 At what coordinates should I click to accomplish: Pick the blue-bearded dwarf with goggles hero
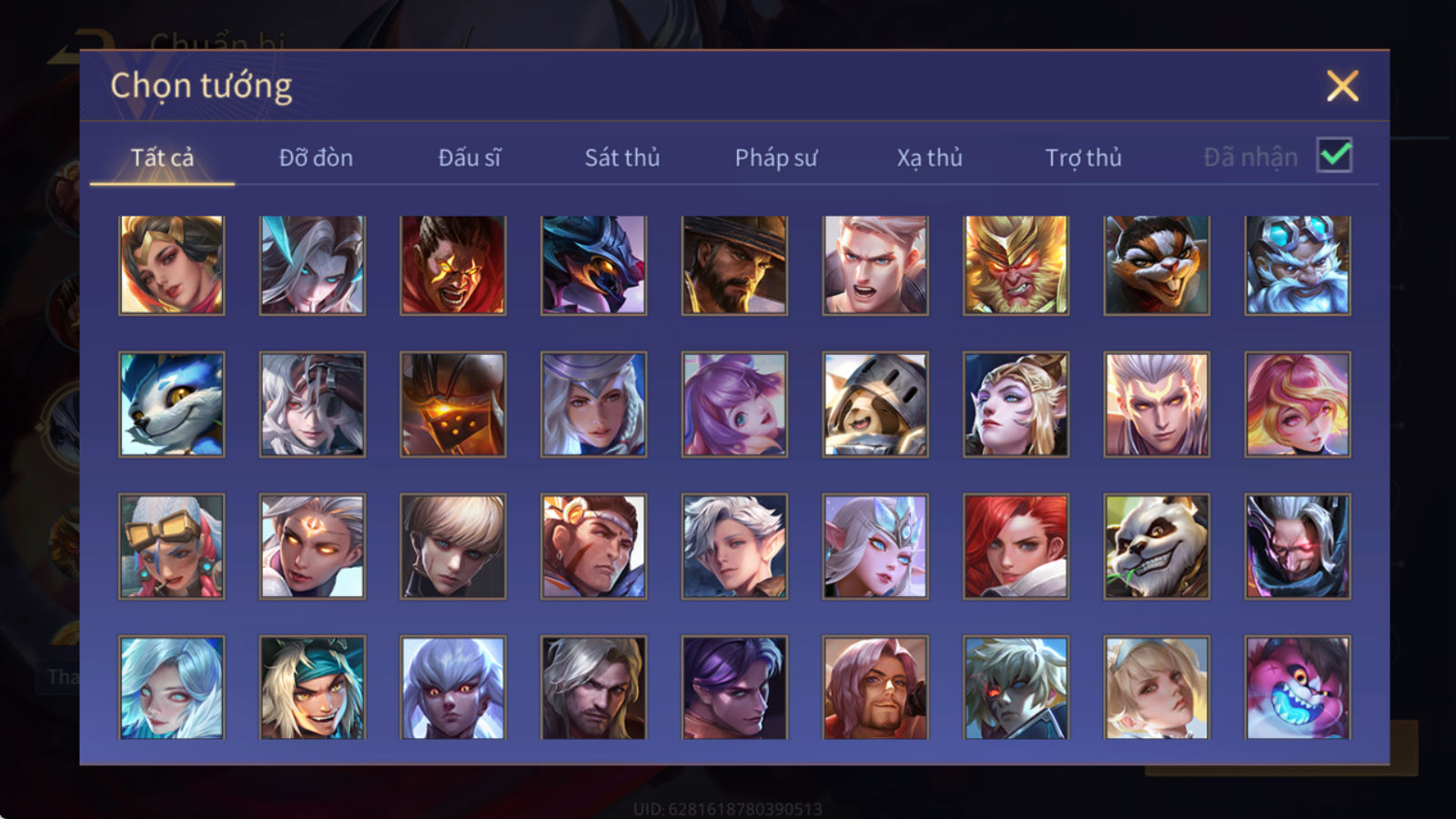(1298, 265)
